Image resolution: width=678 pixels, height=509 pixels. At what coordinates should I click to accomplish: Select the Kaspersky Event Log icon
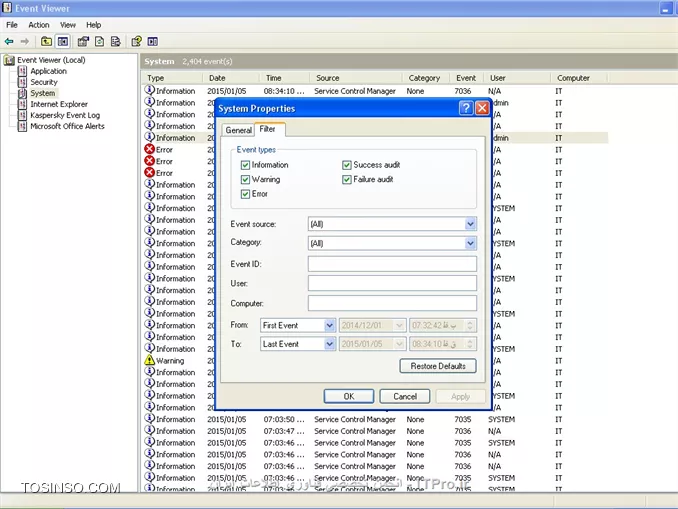tap(22, 115)
